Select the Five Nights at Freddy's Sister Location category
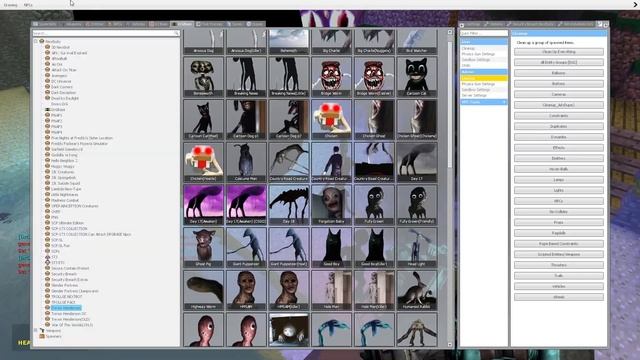This screenshot has width=640, height=360. [82, 138]
